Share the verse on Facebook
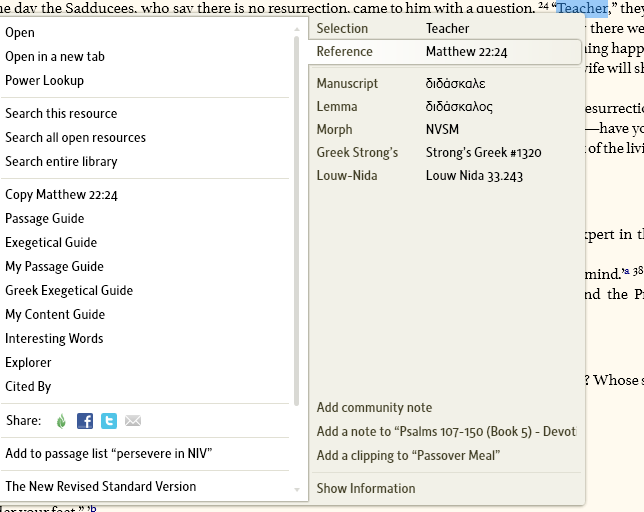Screen dimensions: 644x512 point(85,421)
